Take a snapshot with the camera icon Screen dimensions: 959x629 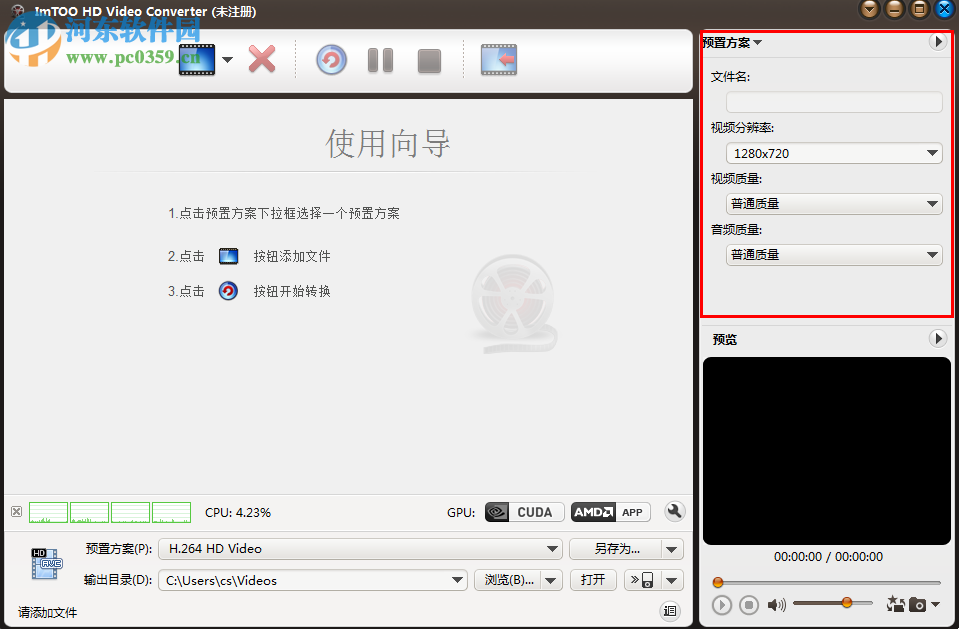click(917, 604)
